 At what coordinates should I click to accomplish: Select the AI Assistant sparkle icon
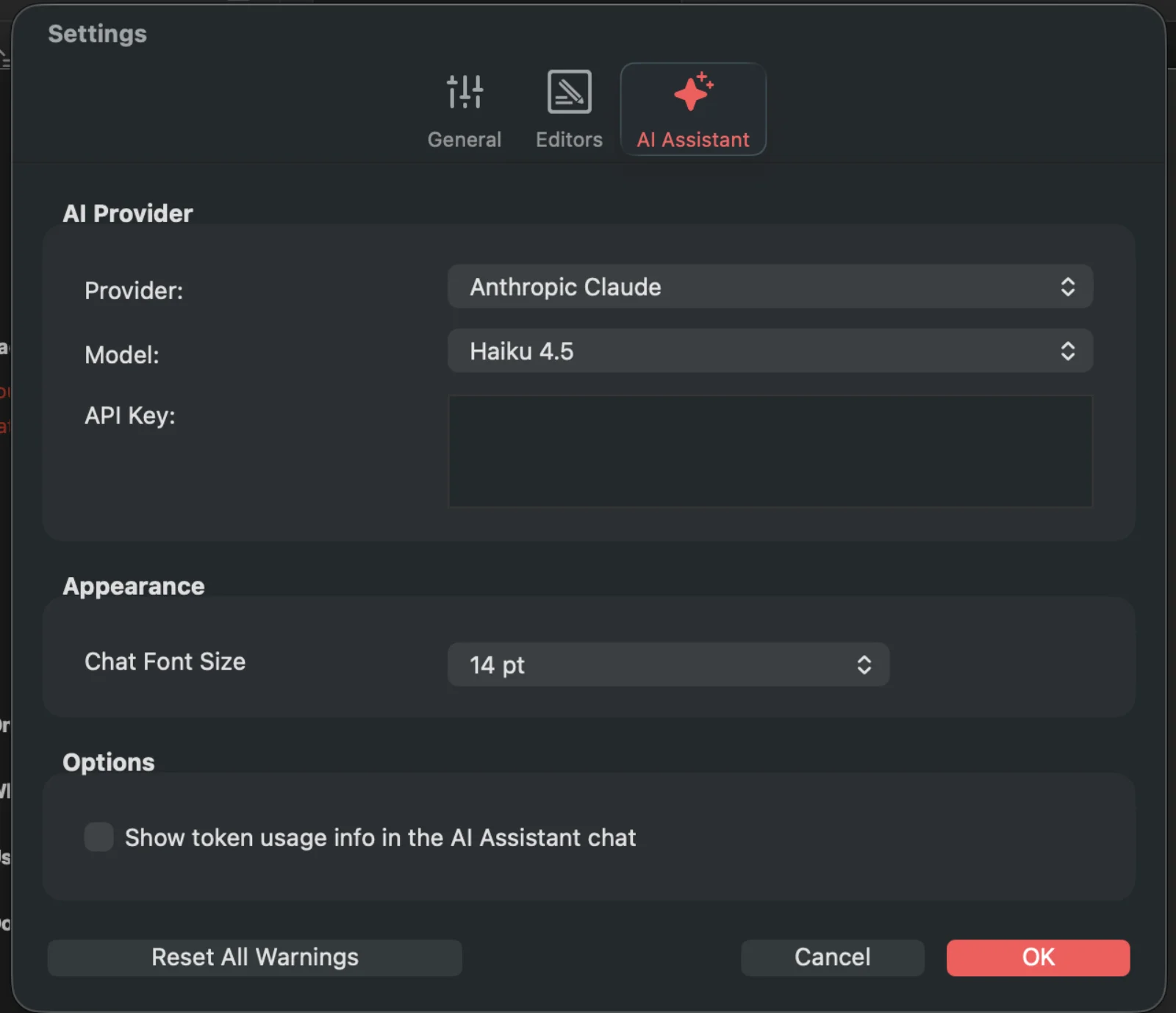(x=693, y=92)
